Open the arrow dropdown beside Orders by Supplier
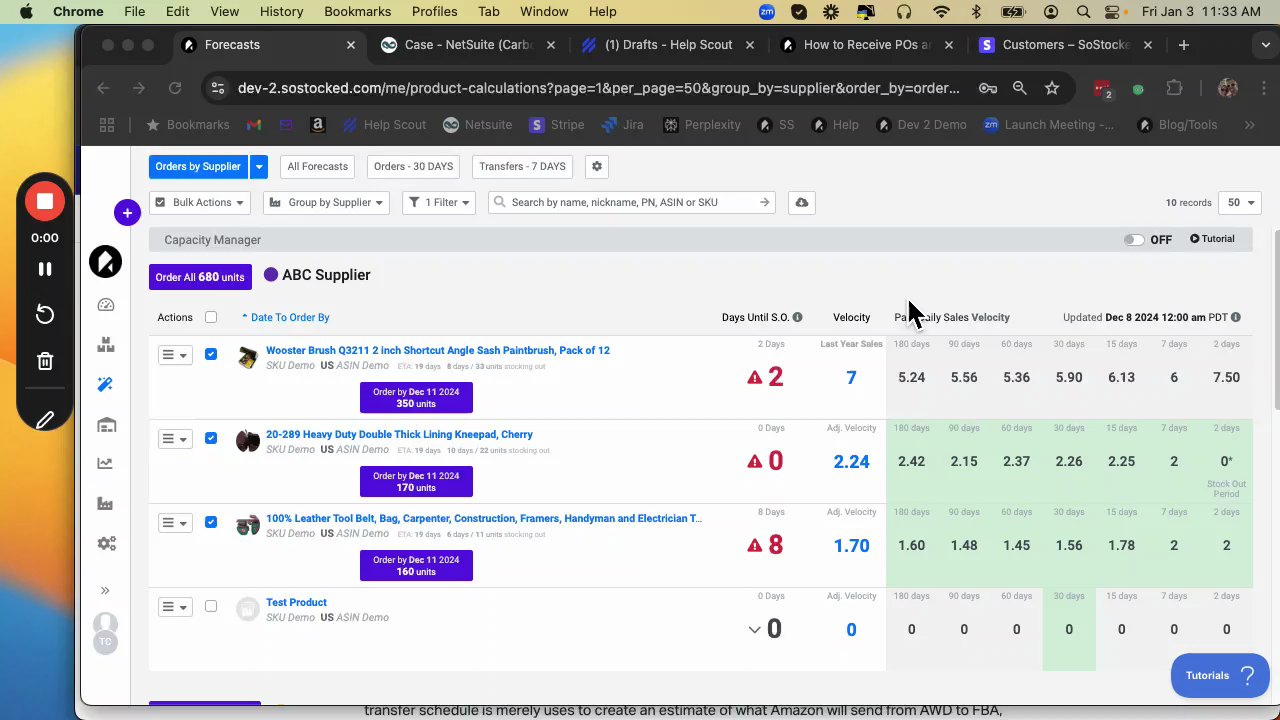This screenshot has width=1280, height=720. tap(258, 167)
